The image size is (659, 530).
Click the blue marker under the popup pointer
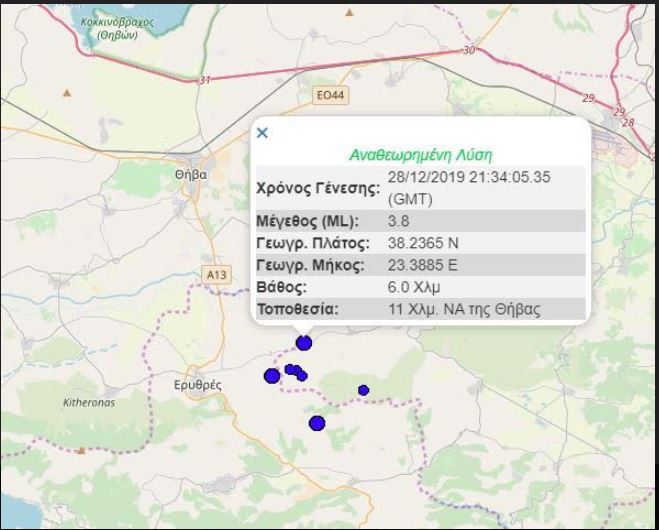304,343
